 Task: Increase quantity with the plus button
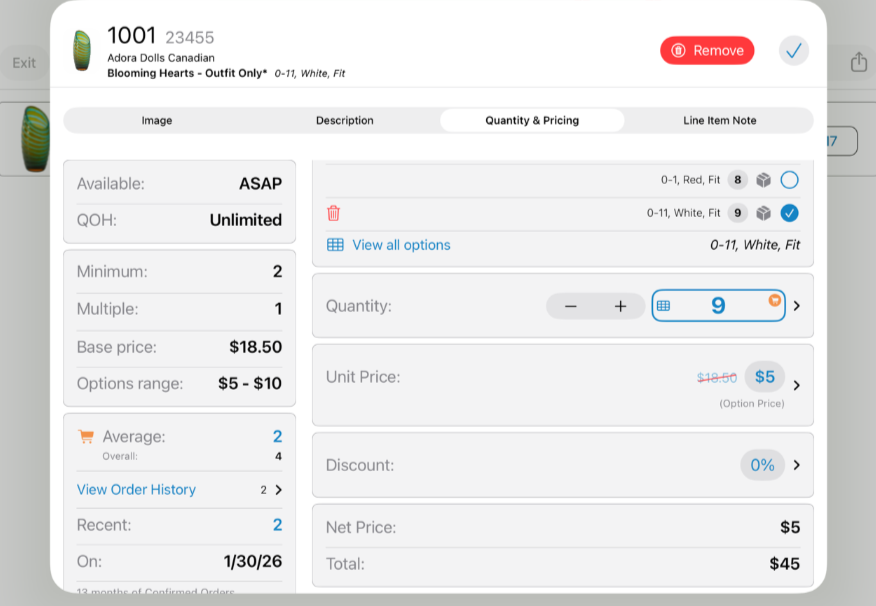point(620,306)
